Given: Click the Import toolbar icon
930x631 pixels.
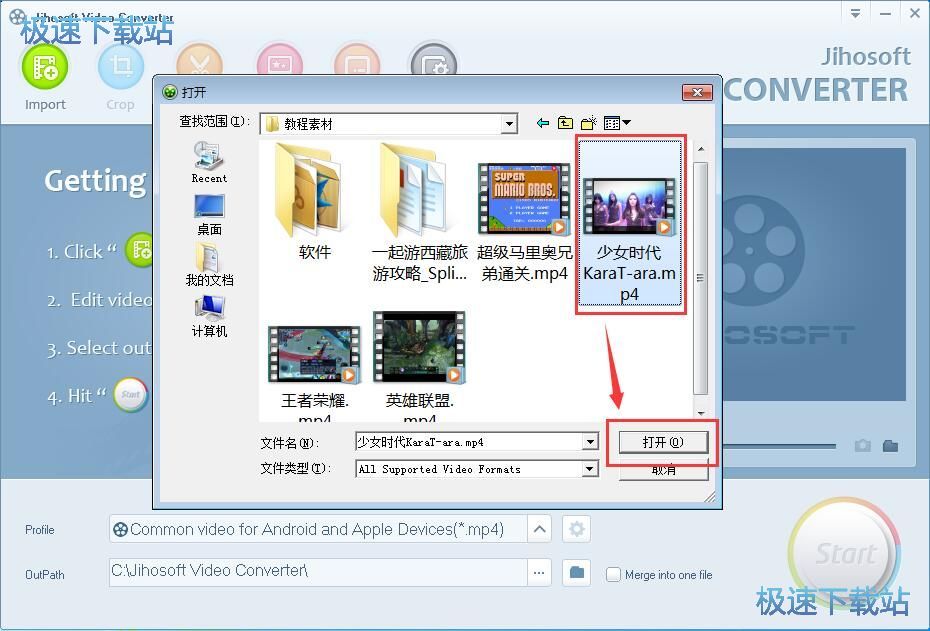Looking at the screenshot, I should 45,67.
